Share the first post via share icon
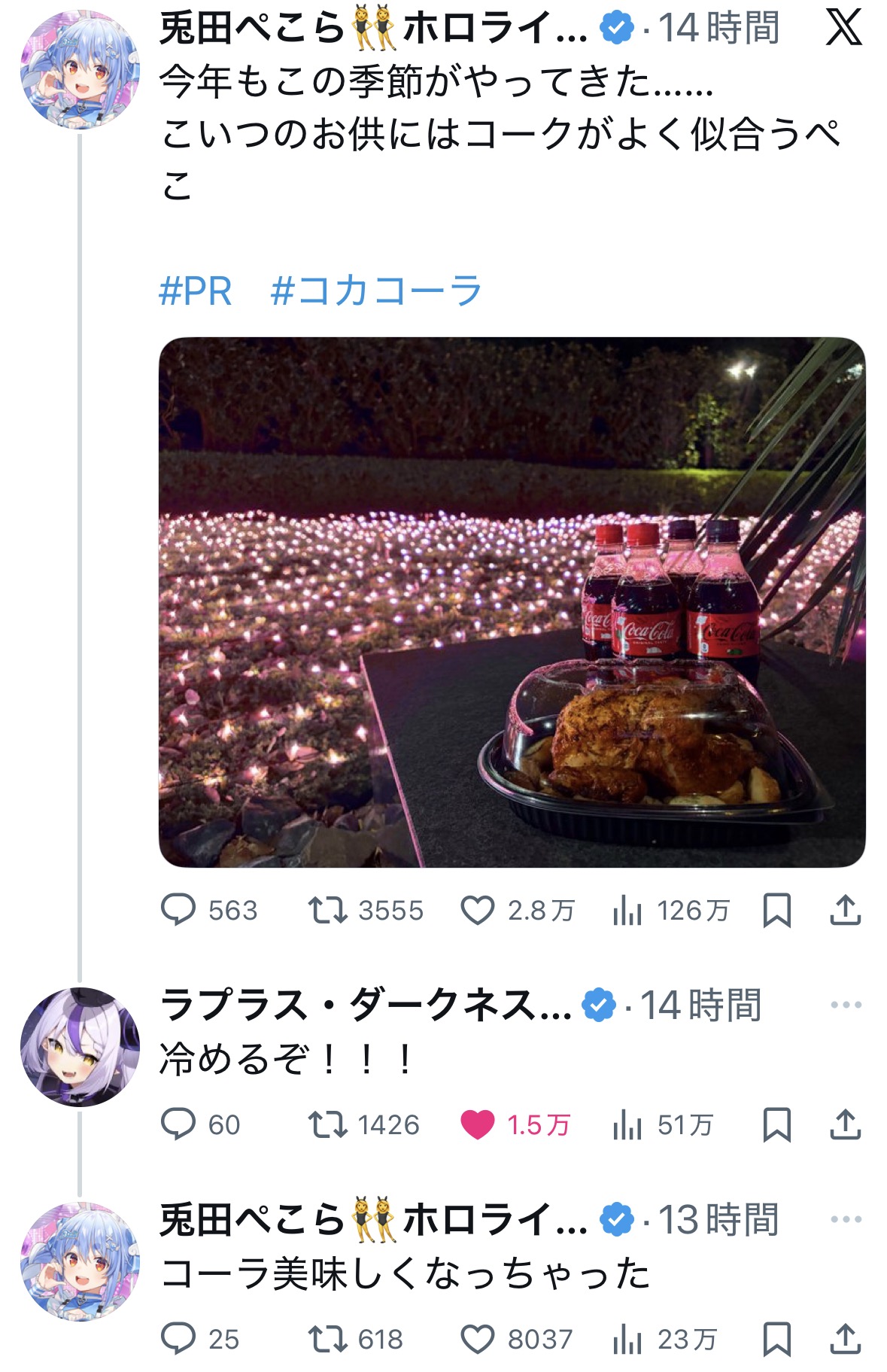The width and height of the screenshot is (887, 1372). click(x=845, y=910)
